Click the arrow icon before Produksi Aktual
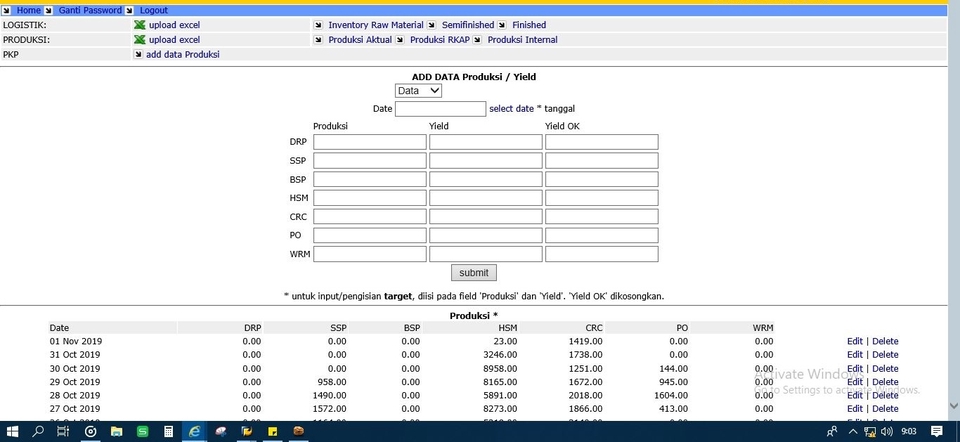960x442 pixels. tap(318, 40)
